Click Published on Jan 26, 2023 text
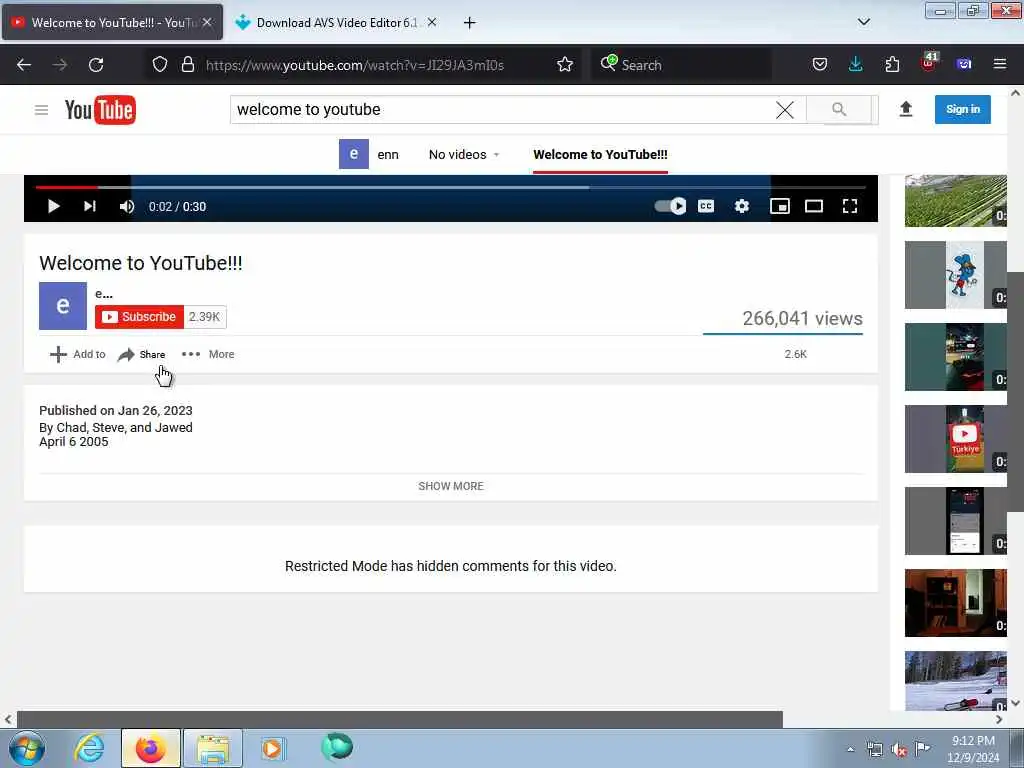The height and width of the screenshot is (768, 1024). click(x=116, y=411)
